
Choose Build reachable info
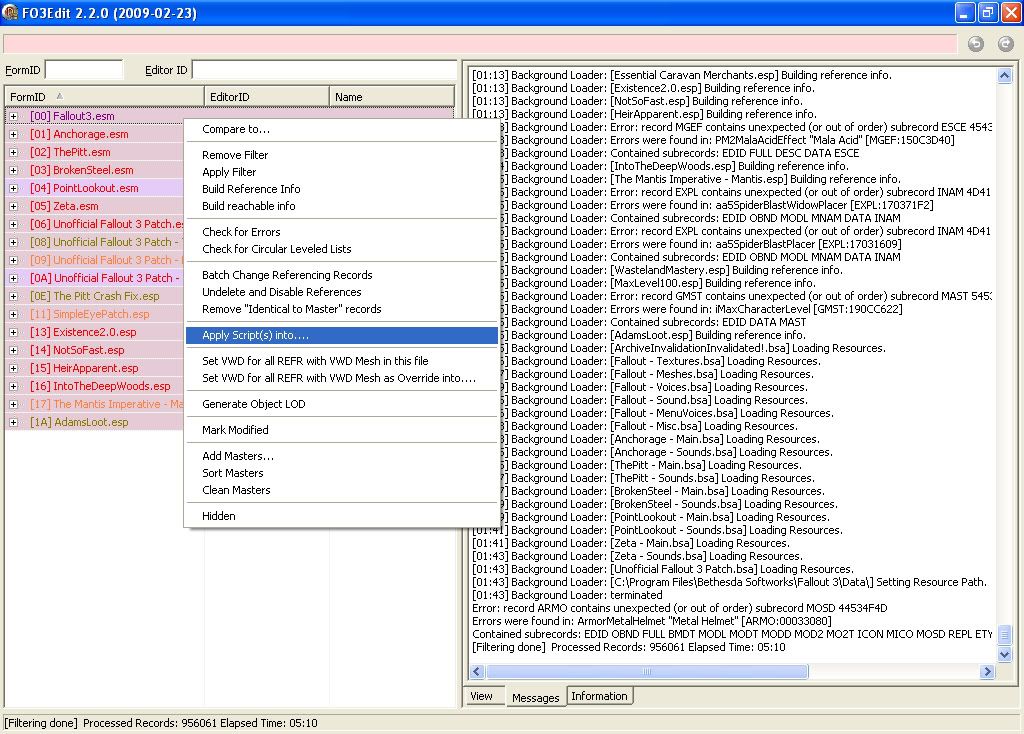pyautogui.click(x=342, y=206)
